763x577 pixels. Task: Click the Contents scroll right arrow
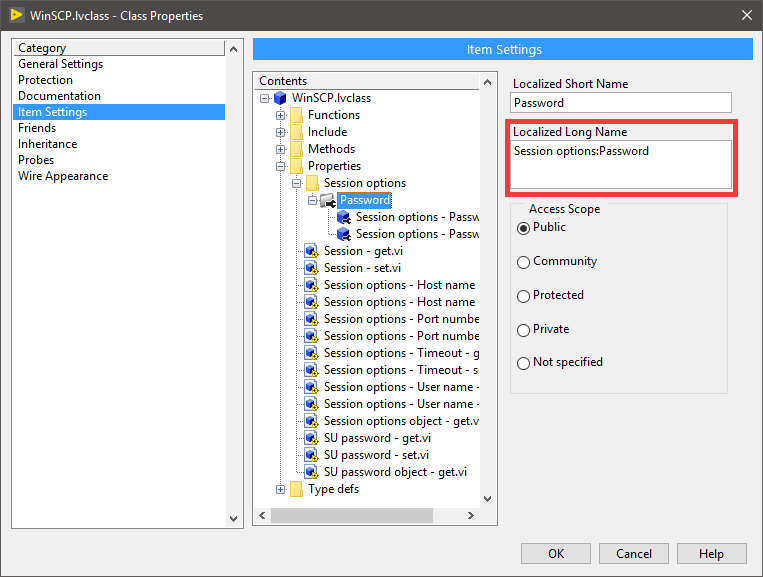point(471,515)
